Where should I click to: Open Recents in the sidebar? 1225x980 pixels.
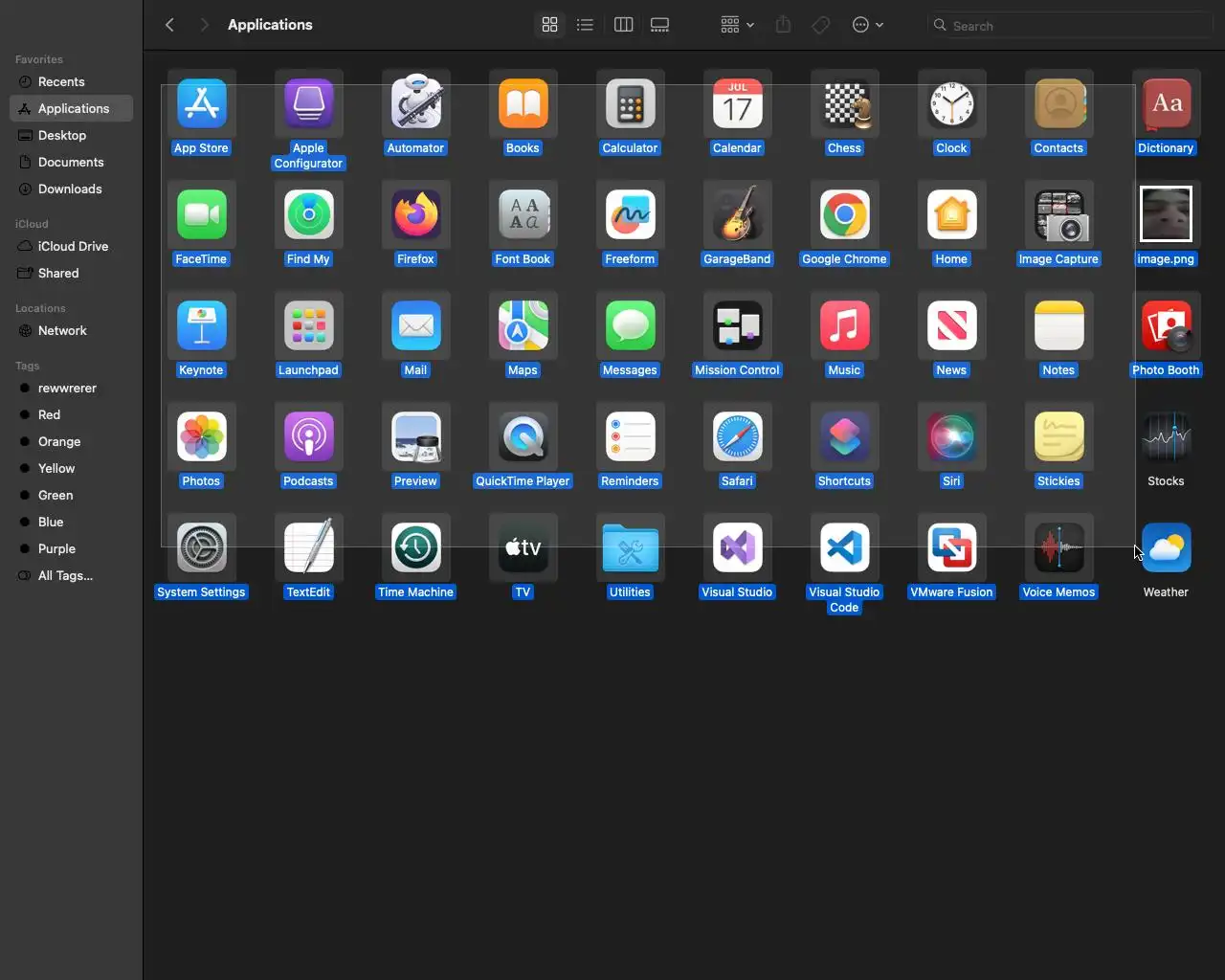tap(71, 82)
